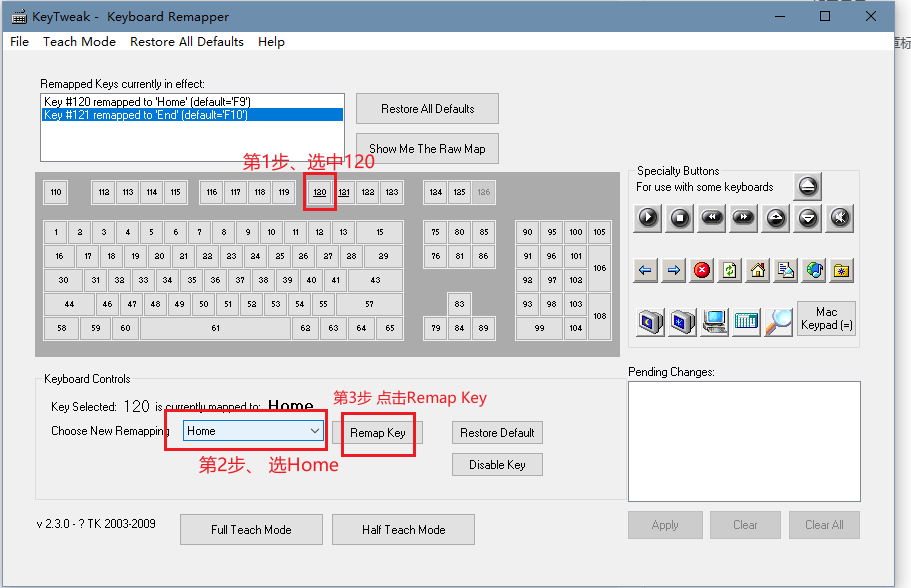Click the Disable Key button
The width and height of the screenshot is (911, 588).
497,465
